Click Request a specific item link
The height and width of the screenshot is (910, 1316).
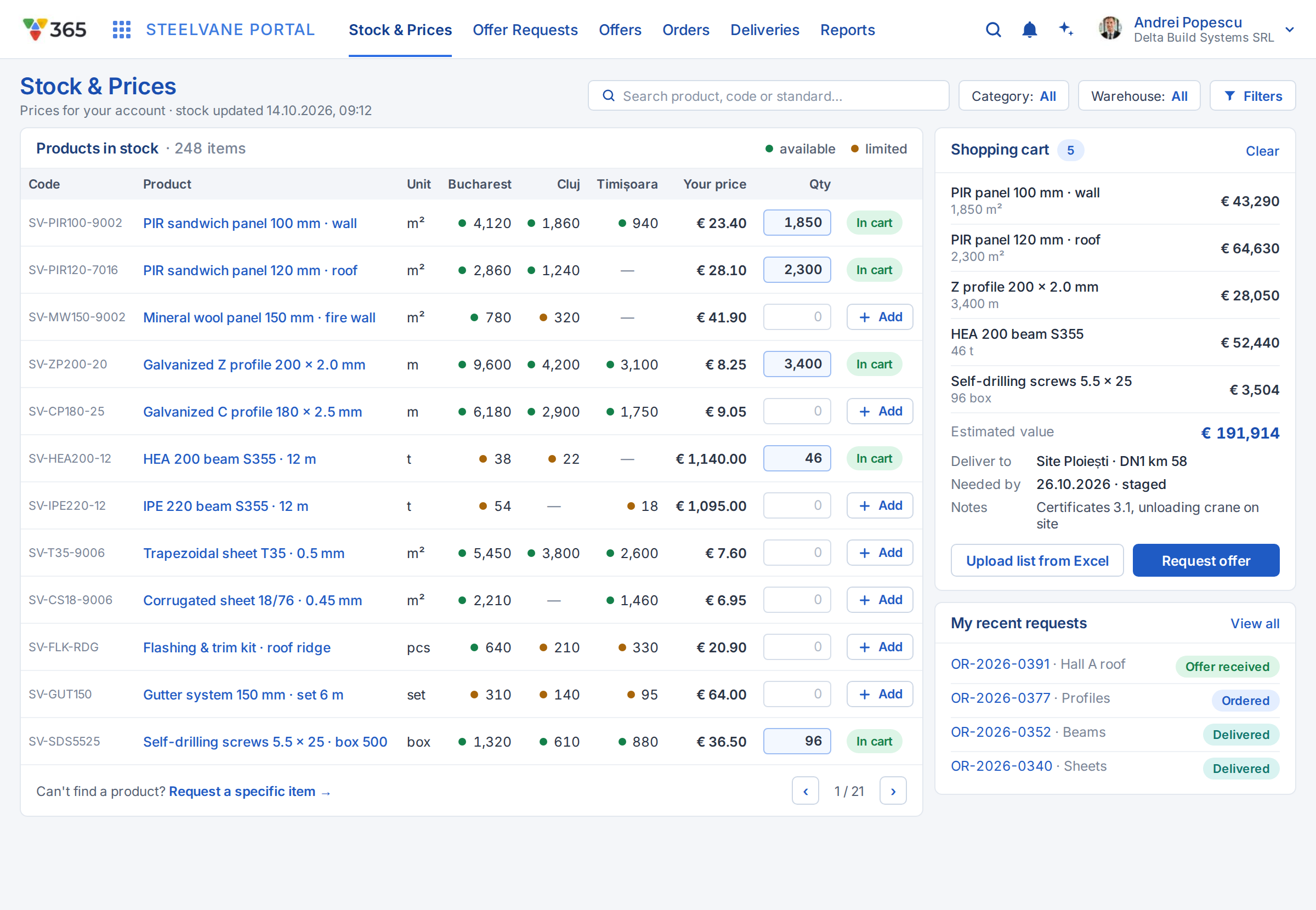pyautogui.click(x=249, y=792)
